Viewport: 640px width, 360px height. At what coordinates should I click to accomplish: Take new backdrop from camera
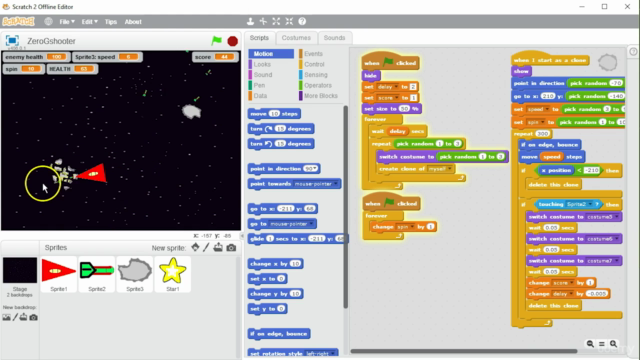click(x=33, y=317)
